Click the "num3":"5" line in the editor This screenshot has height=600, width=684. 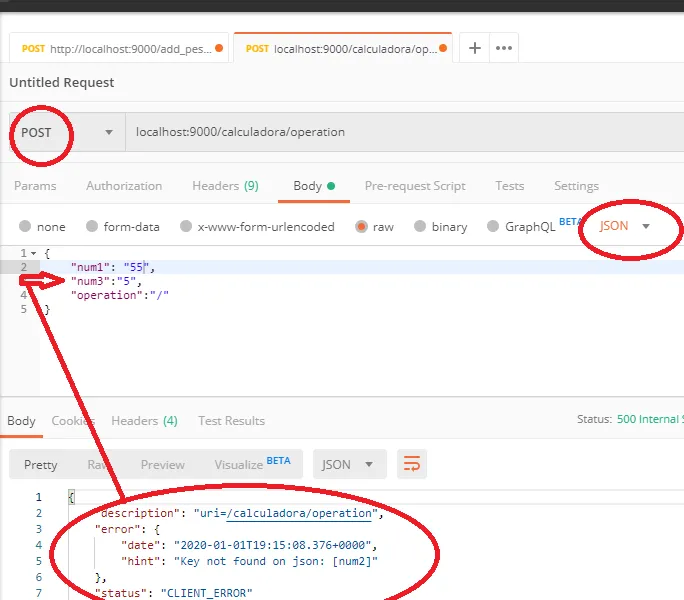[x=106, y=281]
